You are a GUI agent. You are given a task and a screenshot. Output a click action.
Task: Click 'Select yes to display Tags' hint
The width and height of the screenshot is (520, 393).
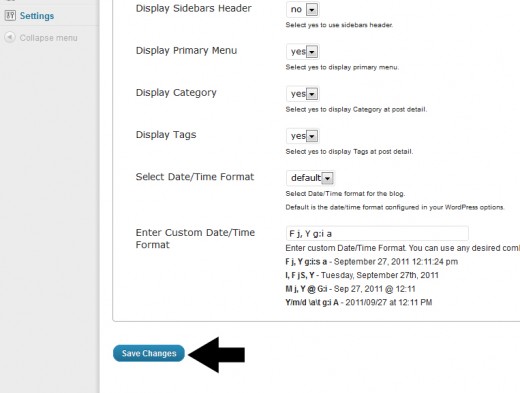coord(349,152)
